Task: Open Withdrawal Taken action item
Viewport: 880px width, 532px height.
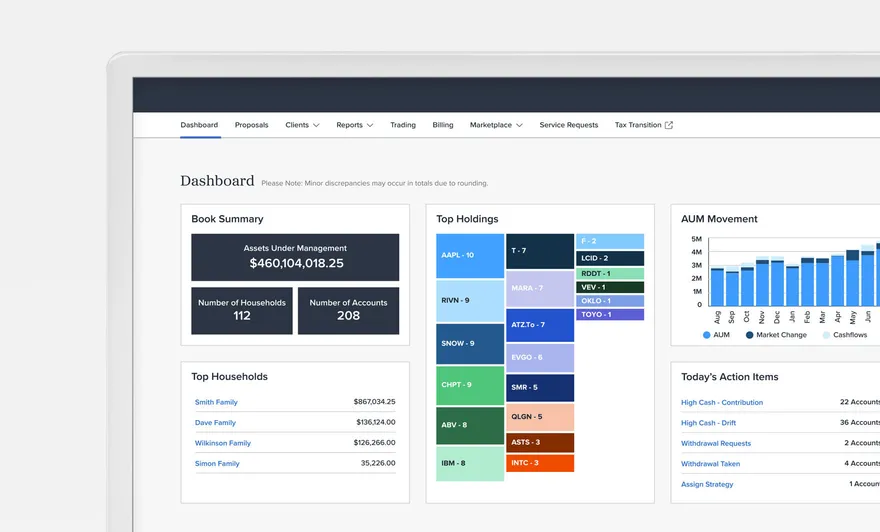Action: point(711,464)
